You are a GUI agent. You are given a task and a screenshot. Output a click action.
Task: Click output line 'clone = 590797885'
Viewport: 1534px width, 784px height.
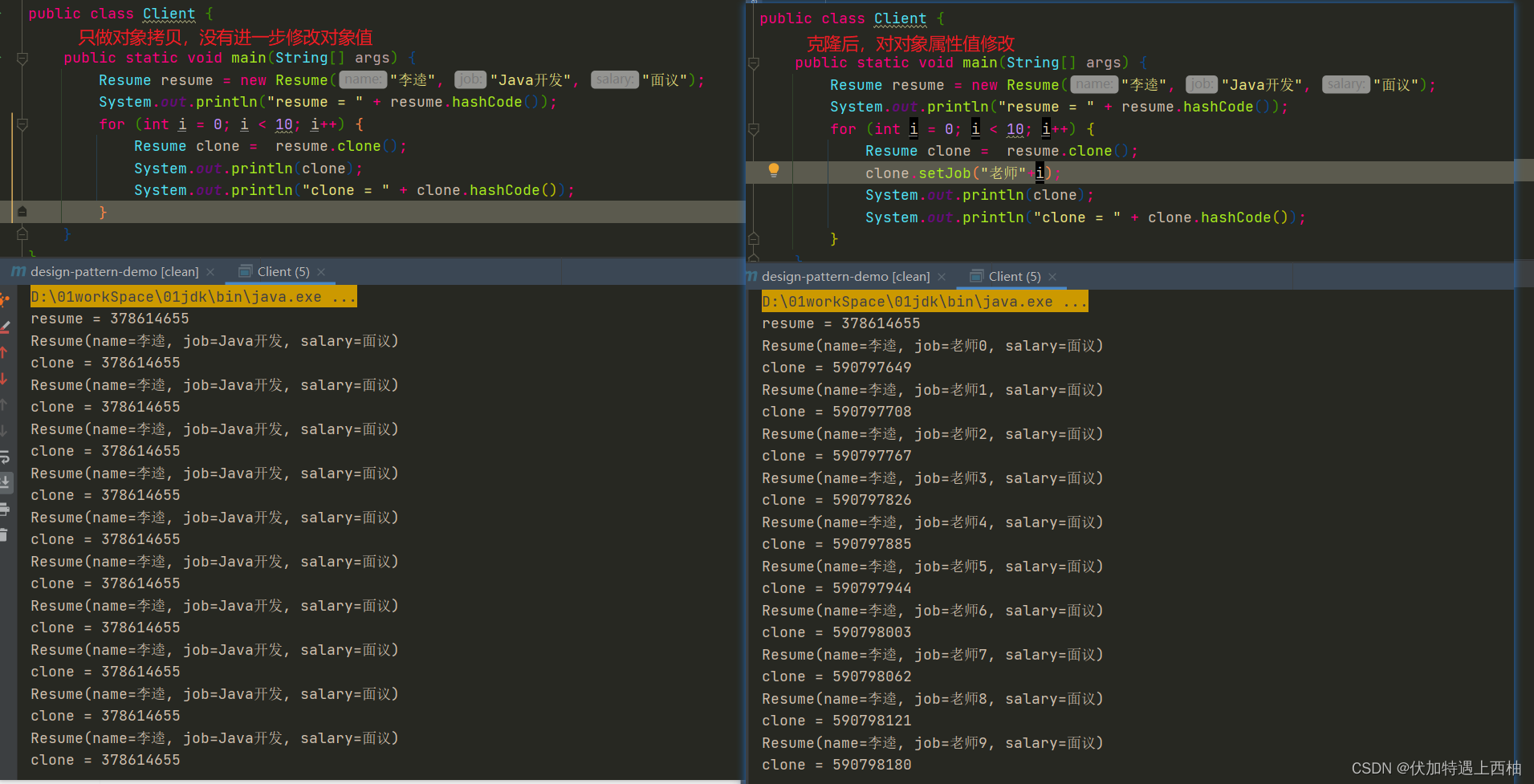pos(836,544)
